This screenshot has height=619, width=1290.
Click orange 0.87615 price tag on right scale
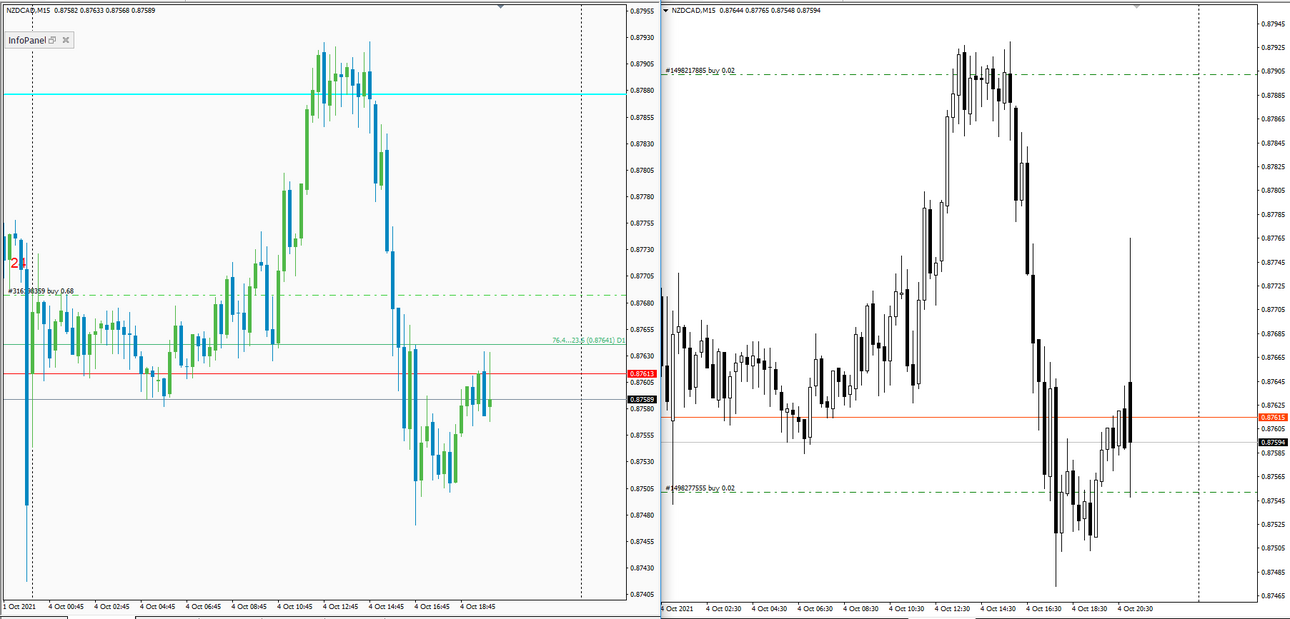1273,417
